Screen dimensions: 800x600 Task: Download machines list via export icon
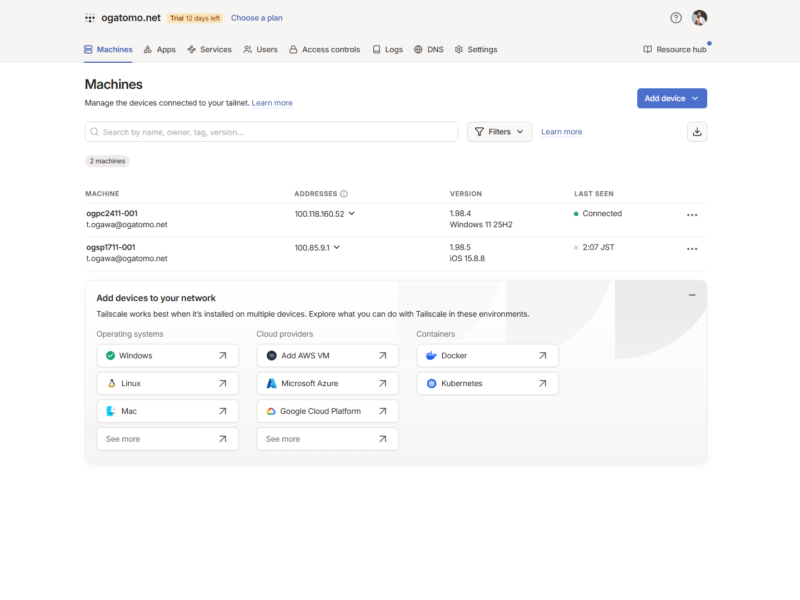[x=697, y=132]
